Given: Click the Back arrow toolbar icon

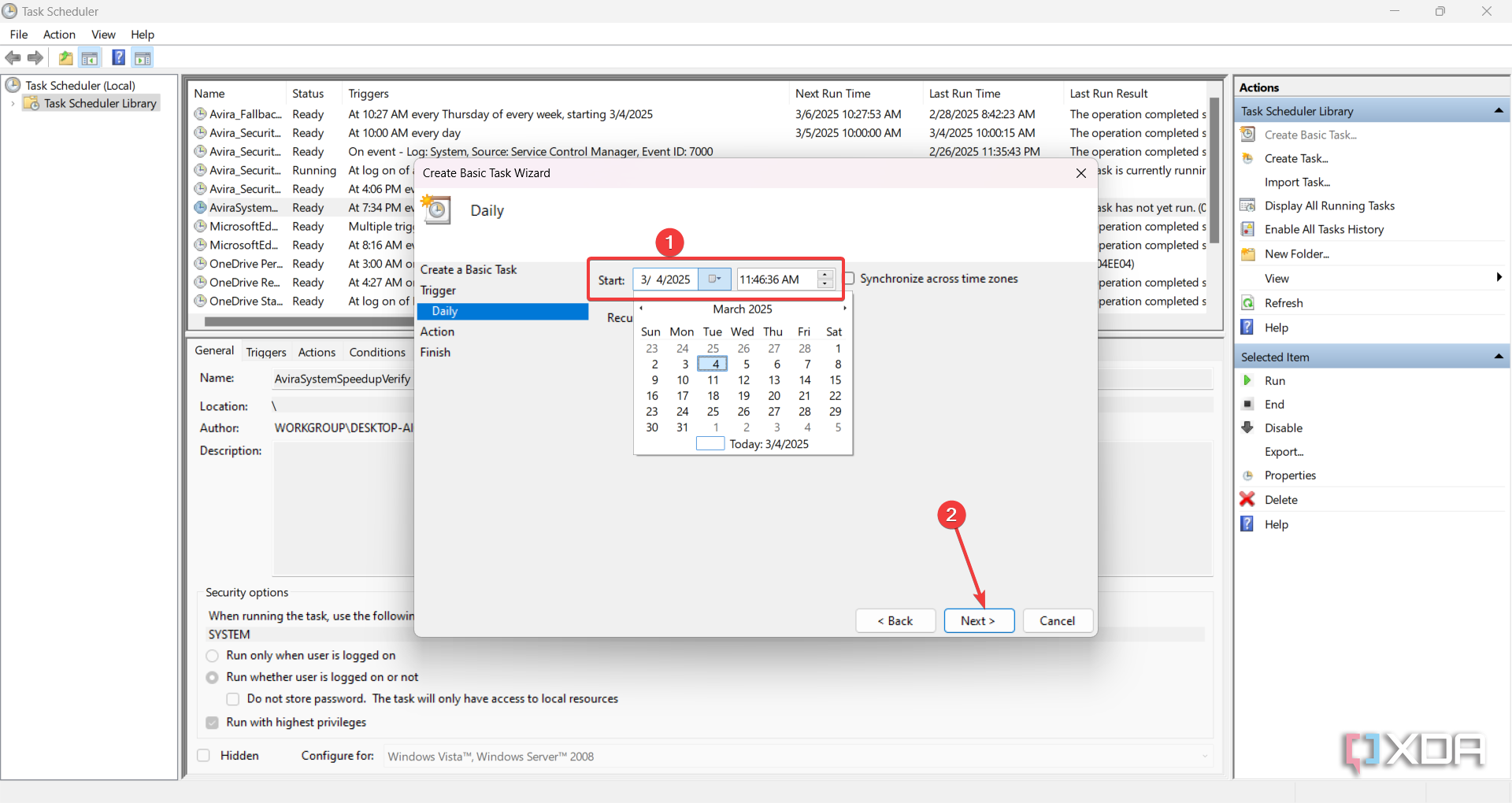Looking at the screenshot, I should [13, 57].
